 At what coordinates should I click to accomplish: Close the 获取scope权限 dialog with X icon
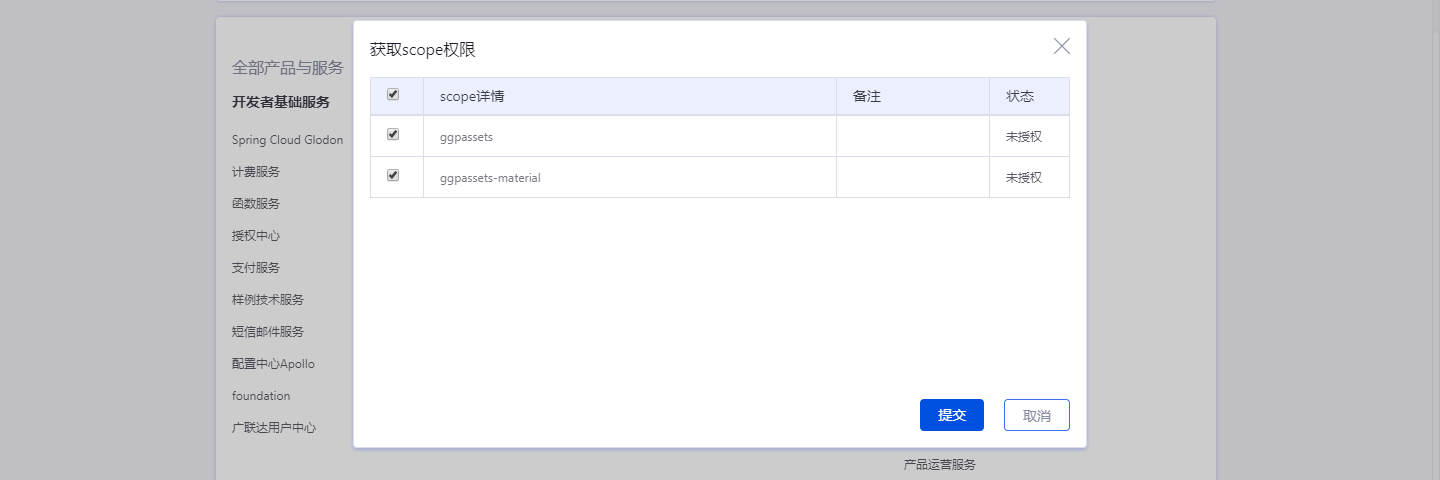(1061, 46)
